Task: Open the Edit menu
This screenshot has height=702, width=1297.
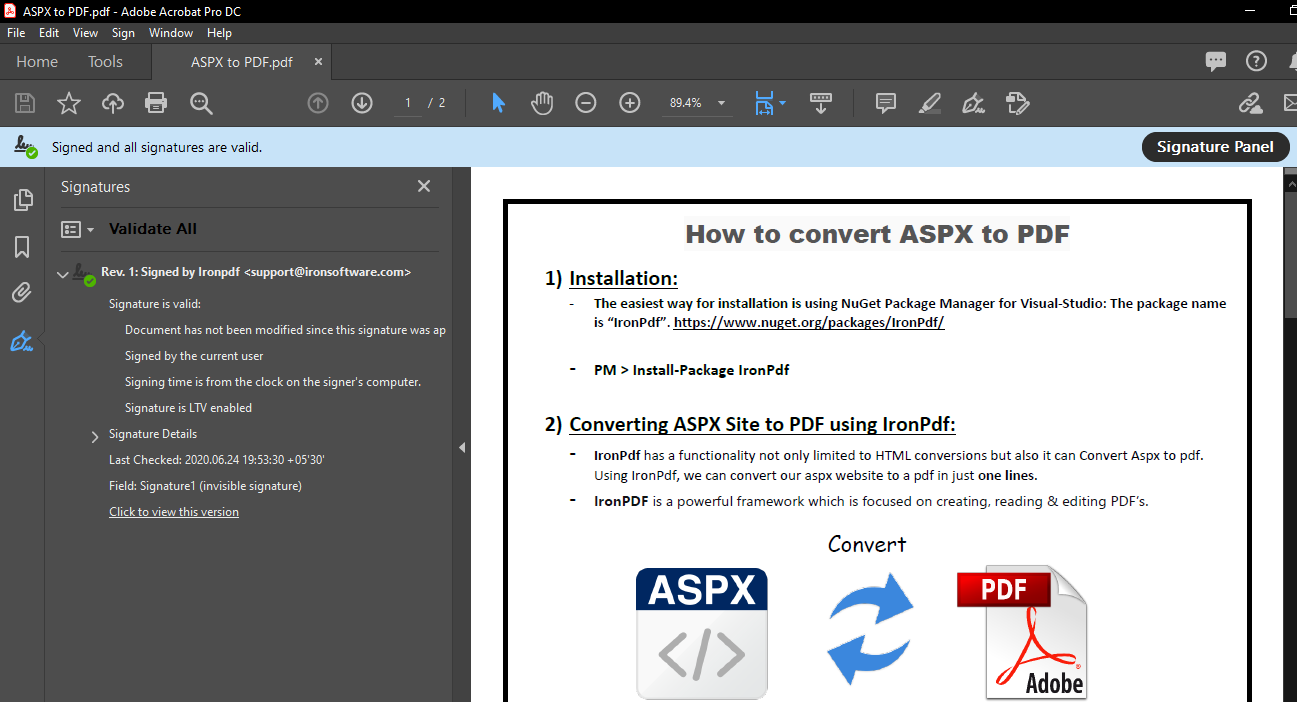Action: click(x=49, y=33)
